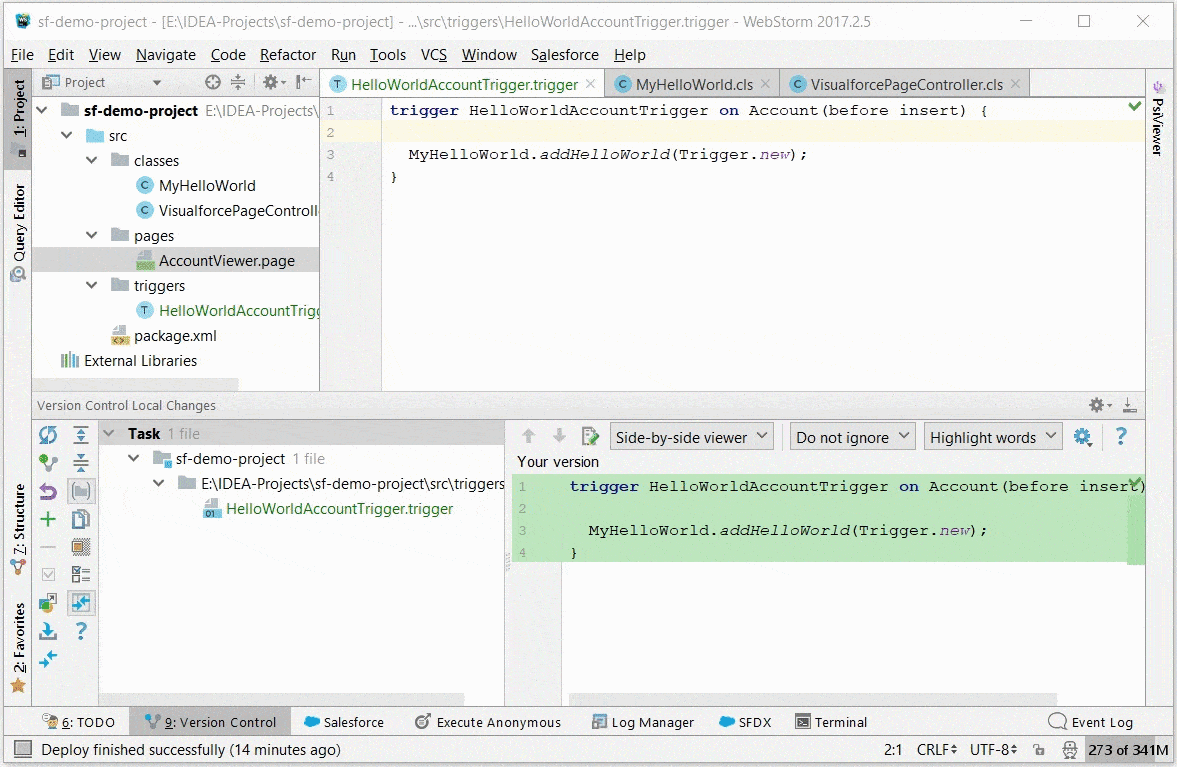This screenshot has width=1177, height=767.
Task: Click the Commit Changes icon
Action: (x=48, y=463)
